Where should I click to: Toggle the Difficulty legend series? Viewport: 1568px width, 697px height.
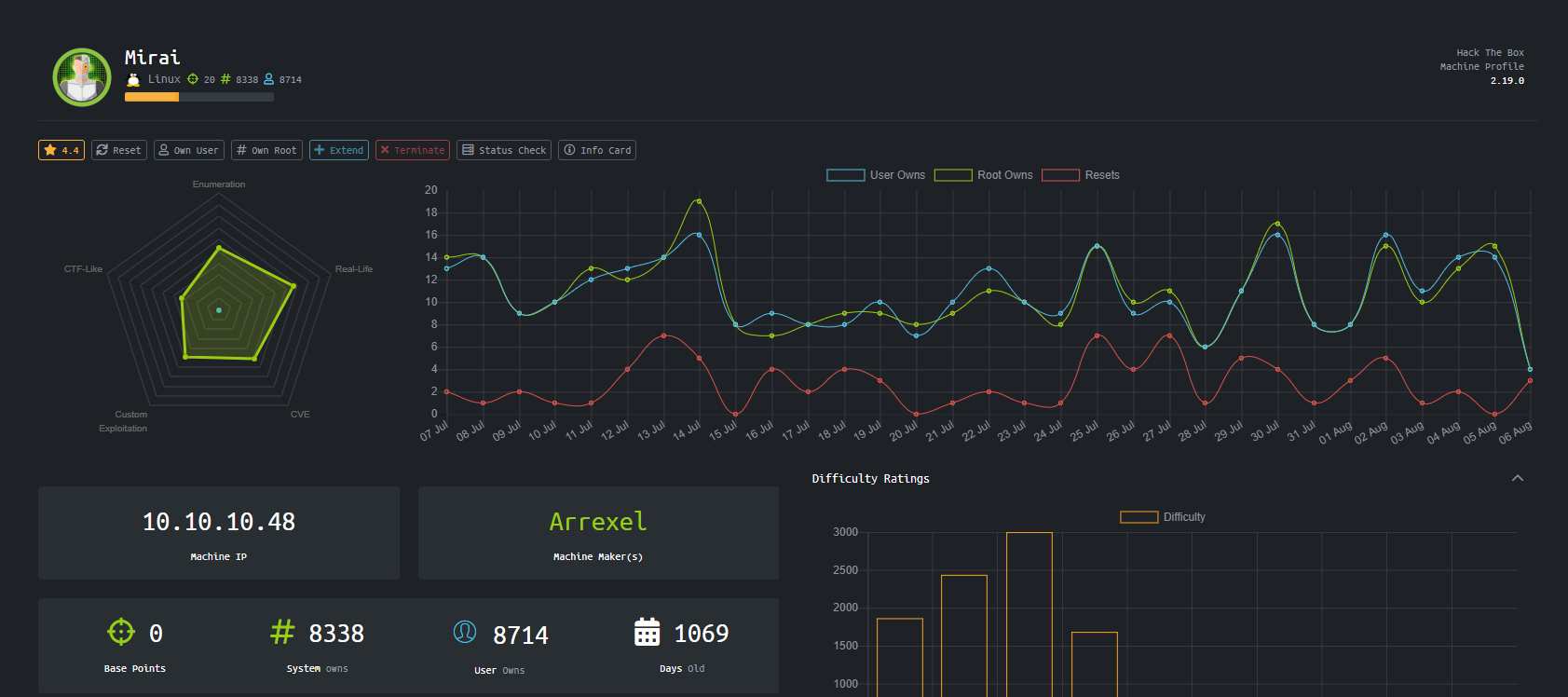point(1163,517)
